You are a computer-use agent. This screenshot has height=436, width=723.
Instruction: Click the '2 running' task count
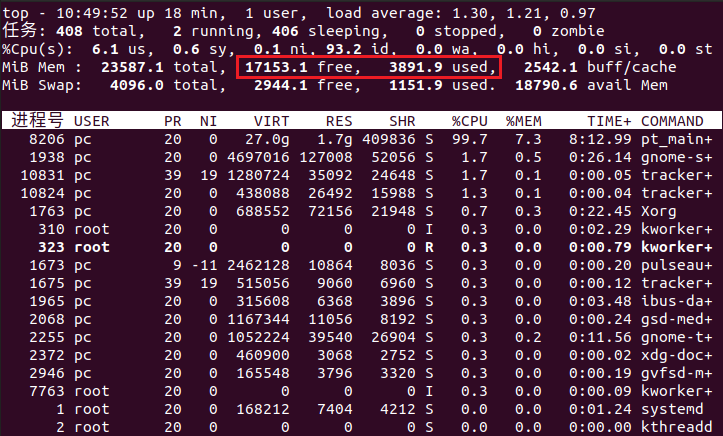[x=213, y=31]
